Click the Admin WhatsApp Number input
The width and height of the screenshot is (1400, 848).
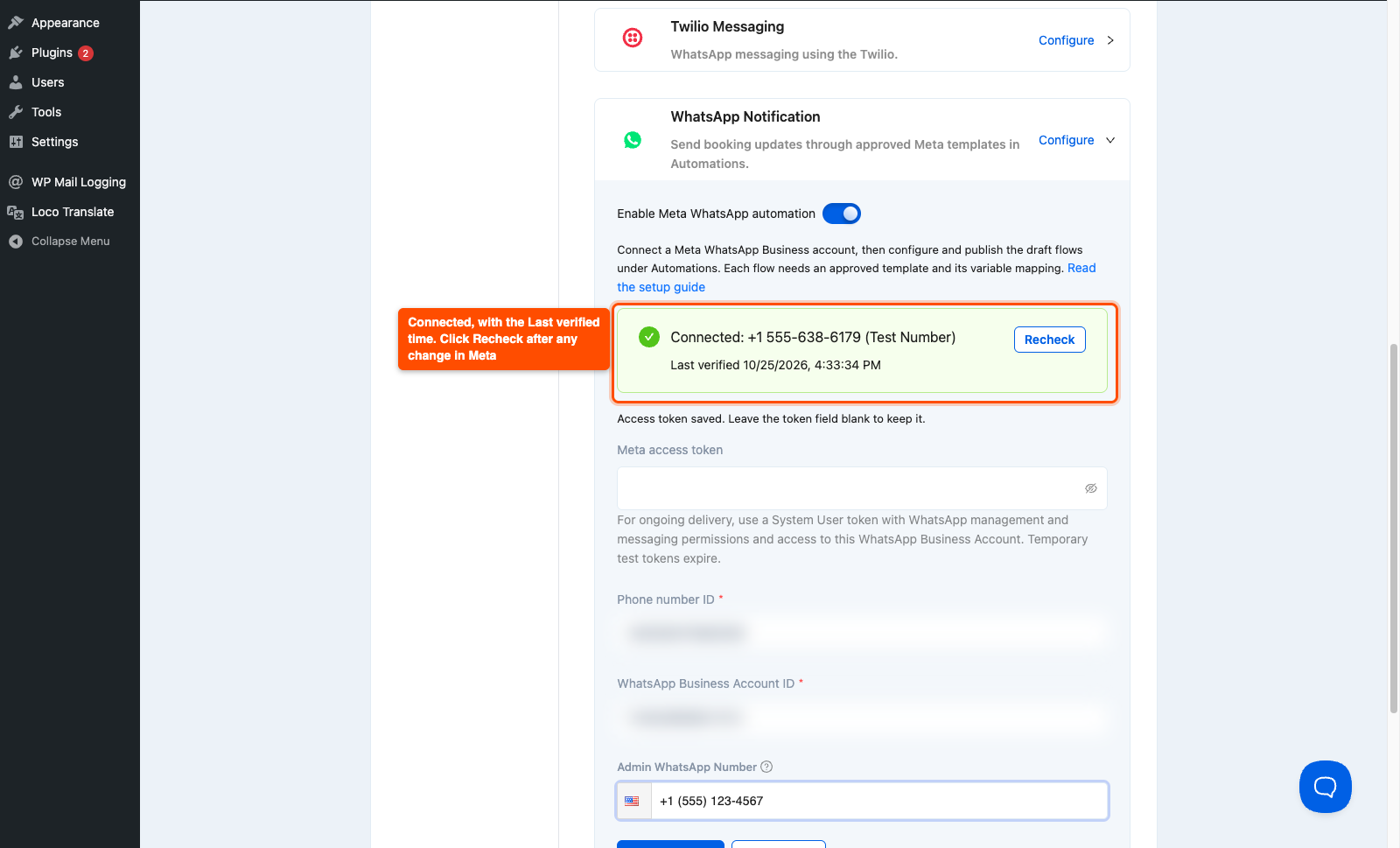(x=878, y=801)
